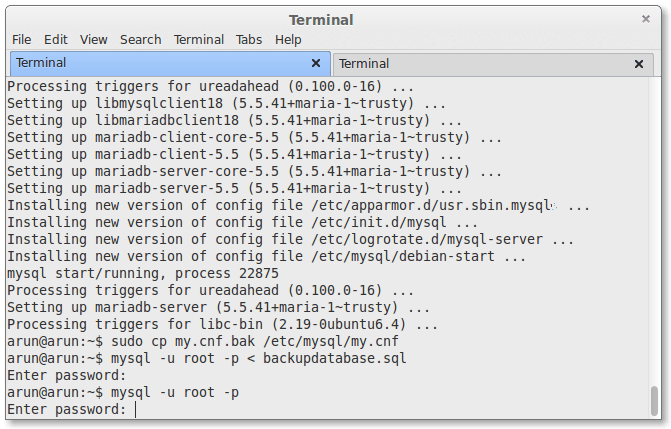671x429 pixels.
Task: Open the File menu
Action: point(21,39)
